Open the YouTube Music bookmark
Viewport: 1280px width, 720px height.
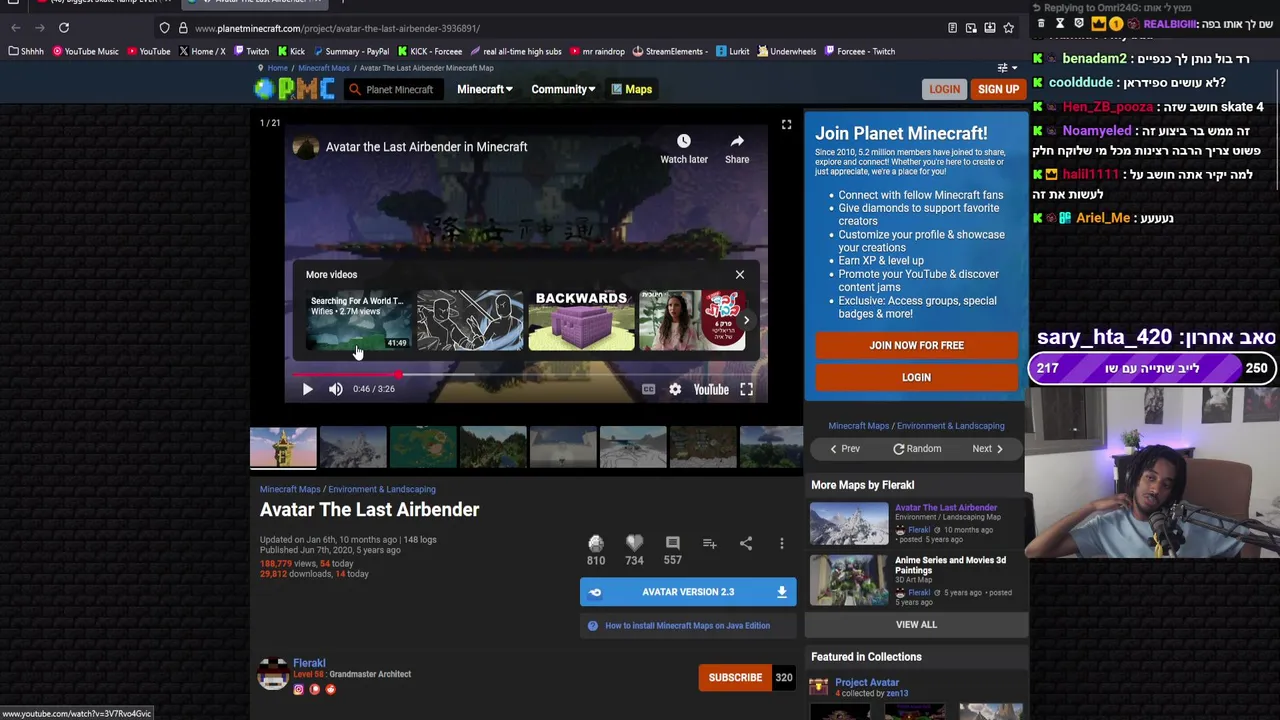85,51
